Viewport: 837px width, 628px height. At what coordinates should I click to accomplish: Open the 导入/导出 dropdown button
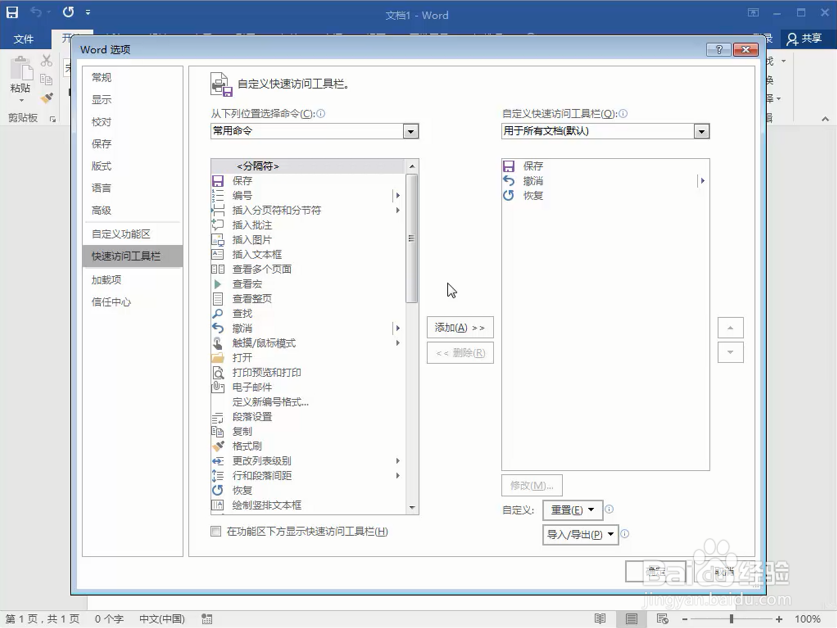pos(580,535)
